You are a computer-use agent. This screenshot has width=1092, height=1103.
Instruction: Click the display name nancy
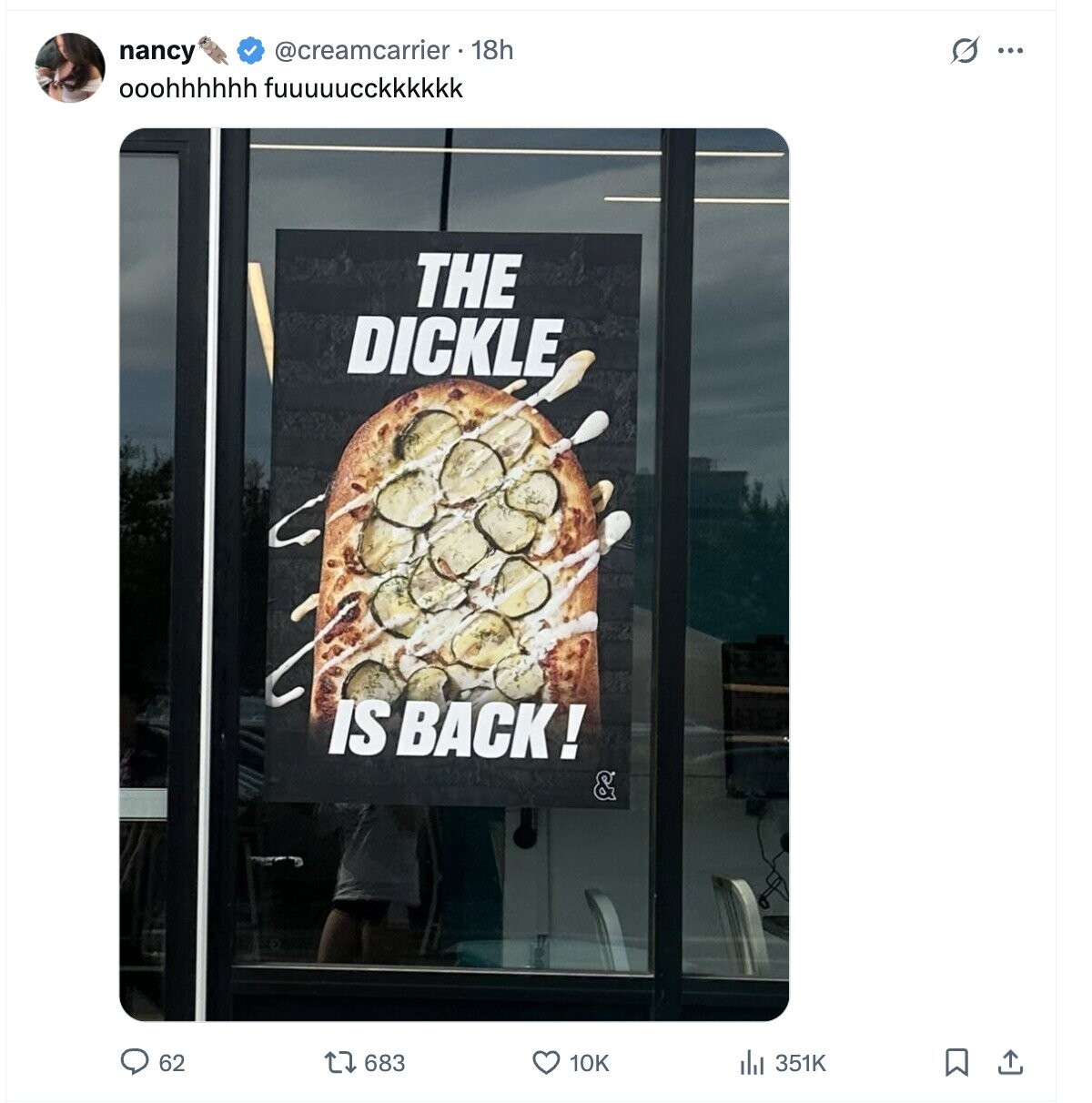157,51
